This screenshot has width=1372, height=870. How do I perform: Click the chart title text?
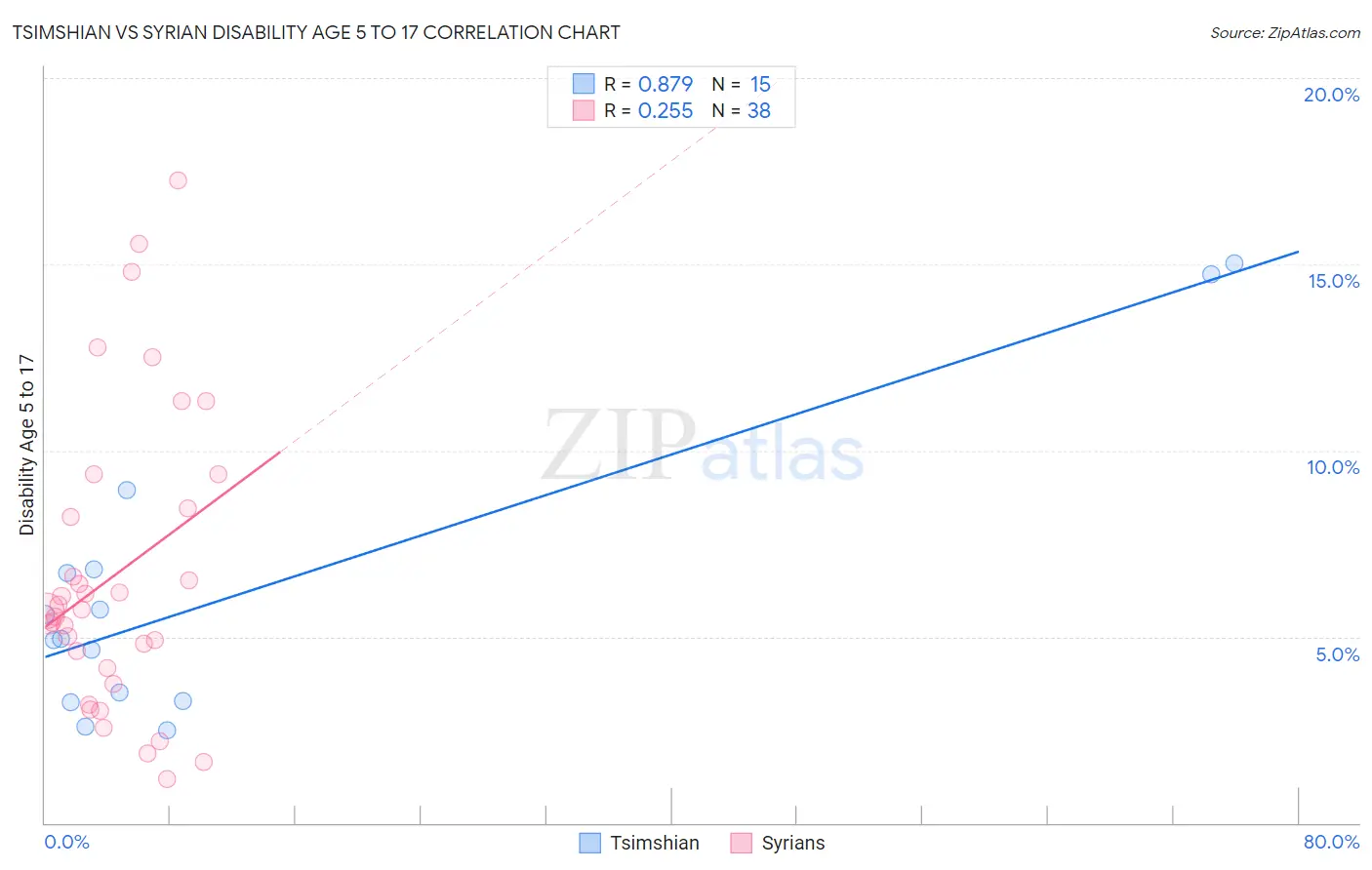click(x=316, y=32)
